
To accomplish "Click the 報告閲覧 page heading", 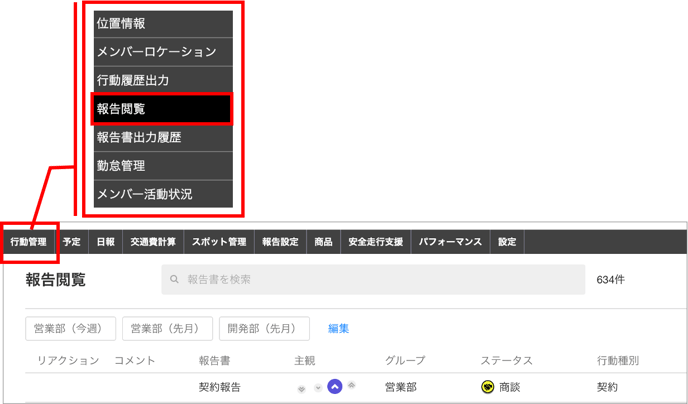I will [55, 279].
